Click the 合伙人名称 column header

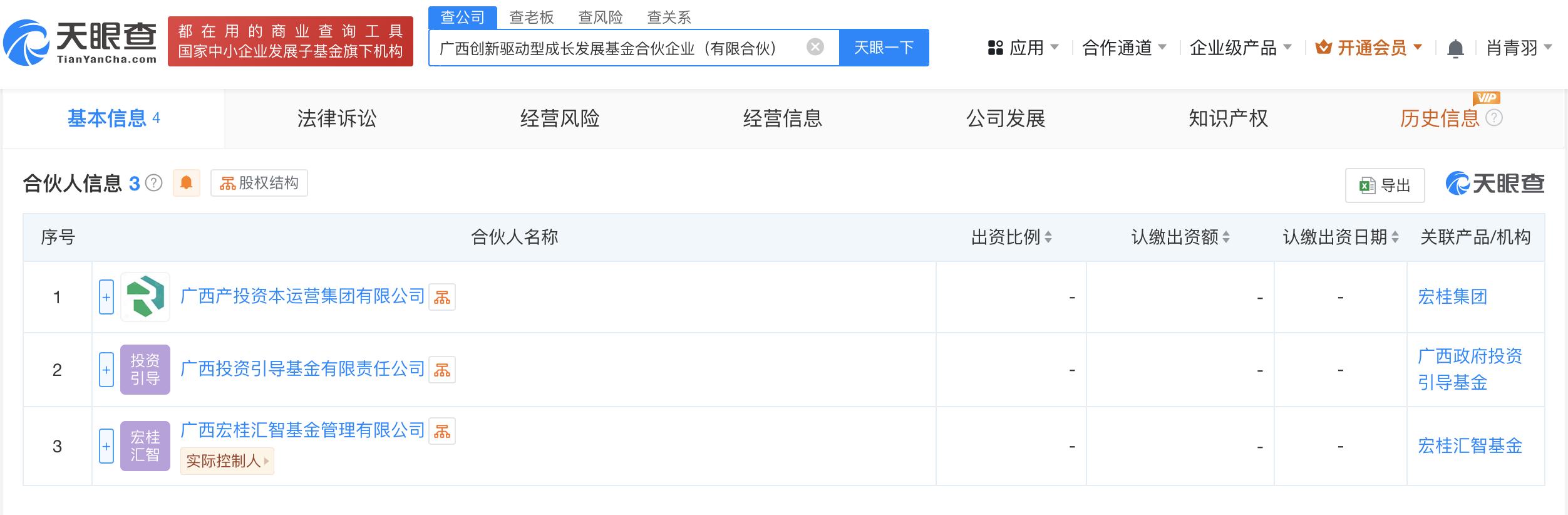coord(514,237)
